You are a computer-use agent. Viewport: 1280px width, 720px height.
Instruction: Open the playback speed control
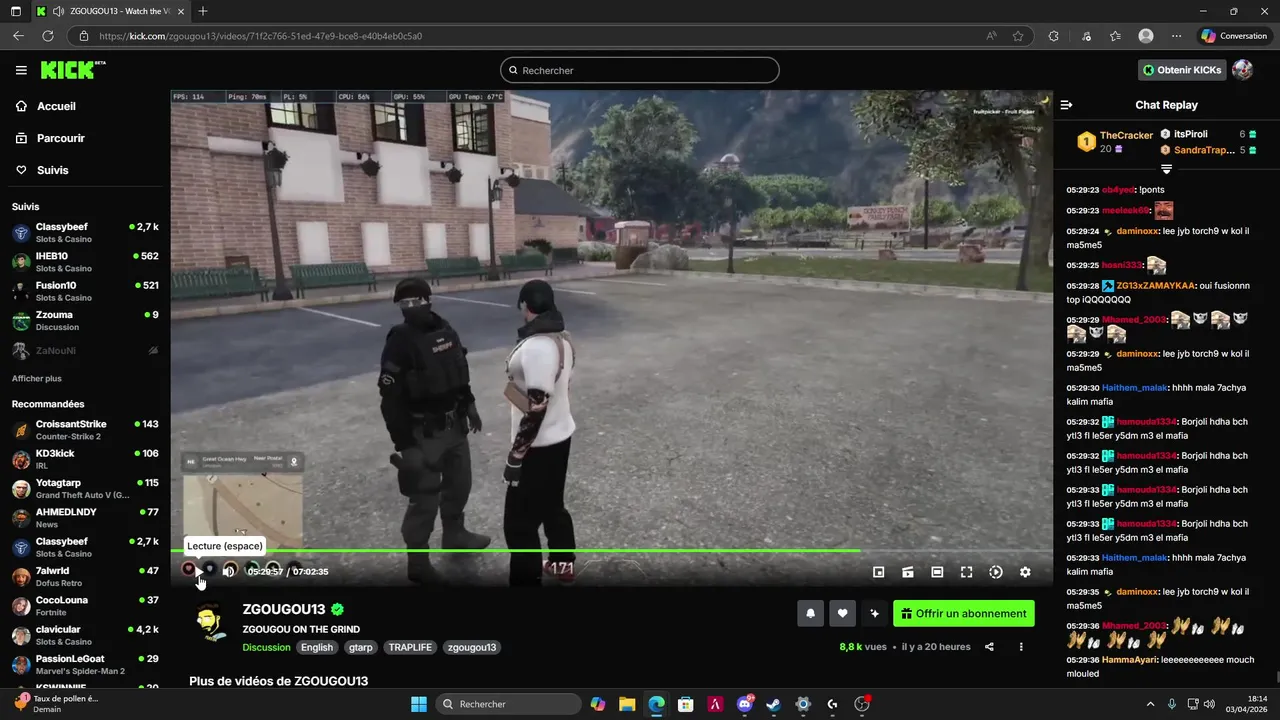click(996, 572)
